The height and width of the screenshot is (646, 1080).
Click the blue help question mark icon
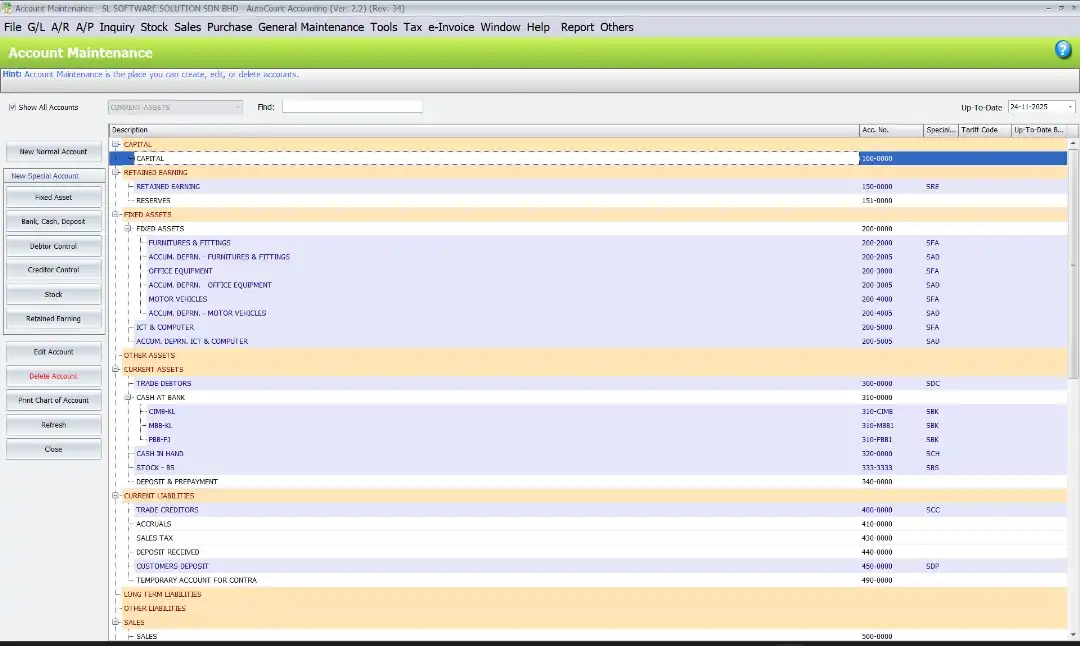1063,51
